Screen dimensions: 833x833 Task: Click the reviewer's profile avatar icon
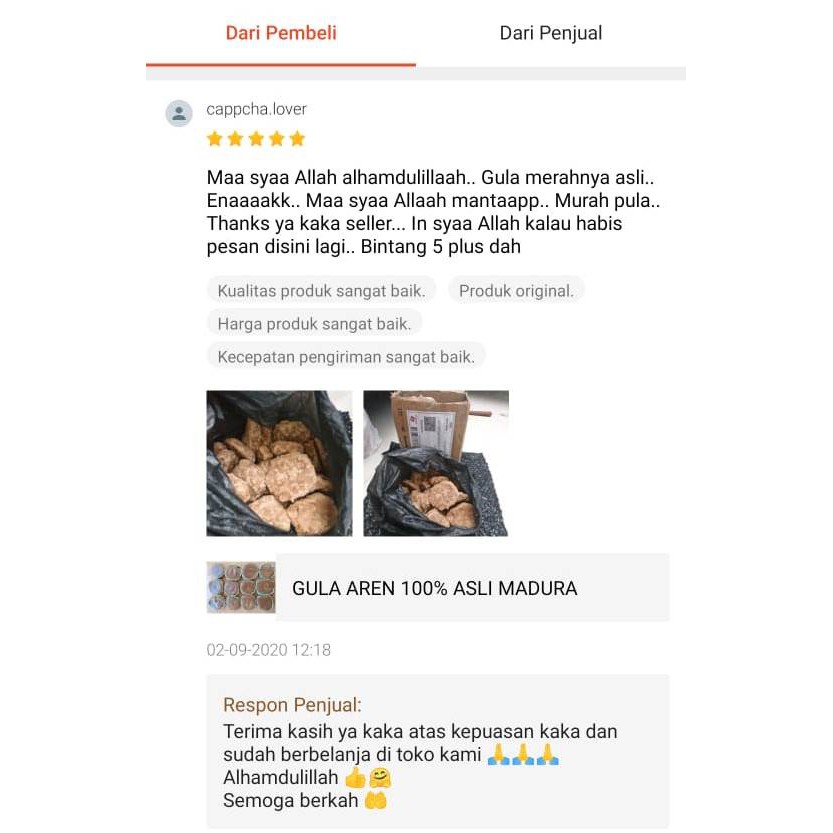179,113
